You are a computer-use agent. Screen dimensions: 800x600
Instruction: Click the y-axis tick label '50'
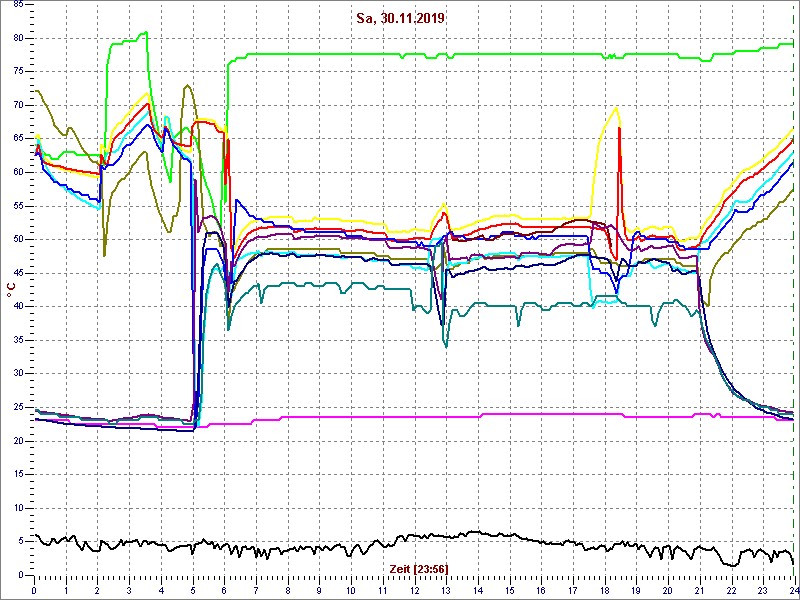tap(18, 240)
